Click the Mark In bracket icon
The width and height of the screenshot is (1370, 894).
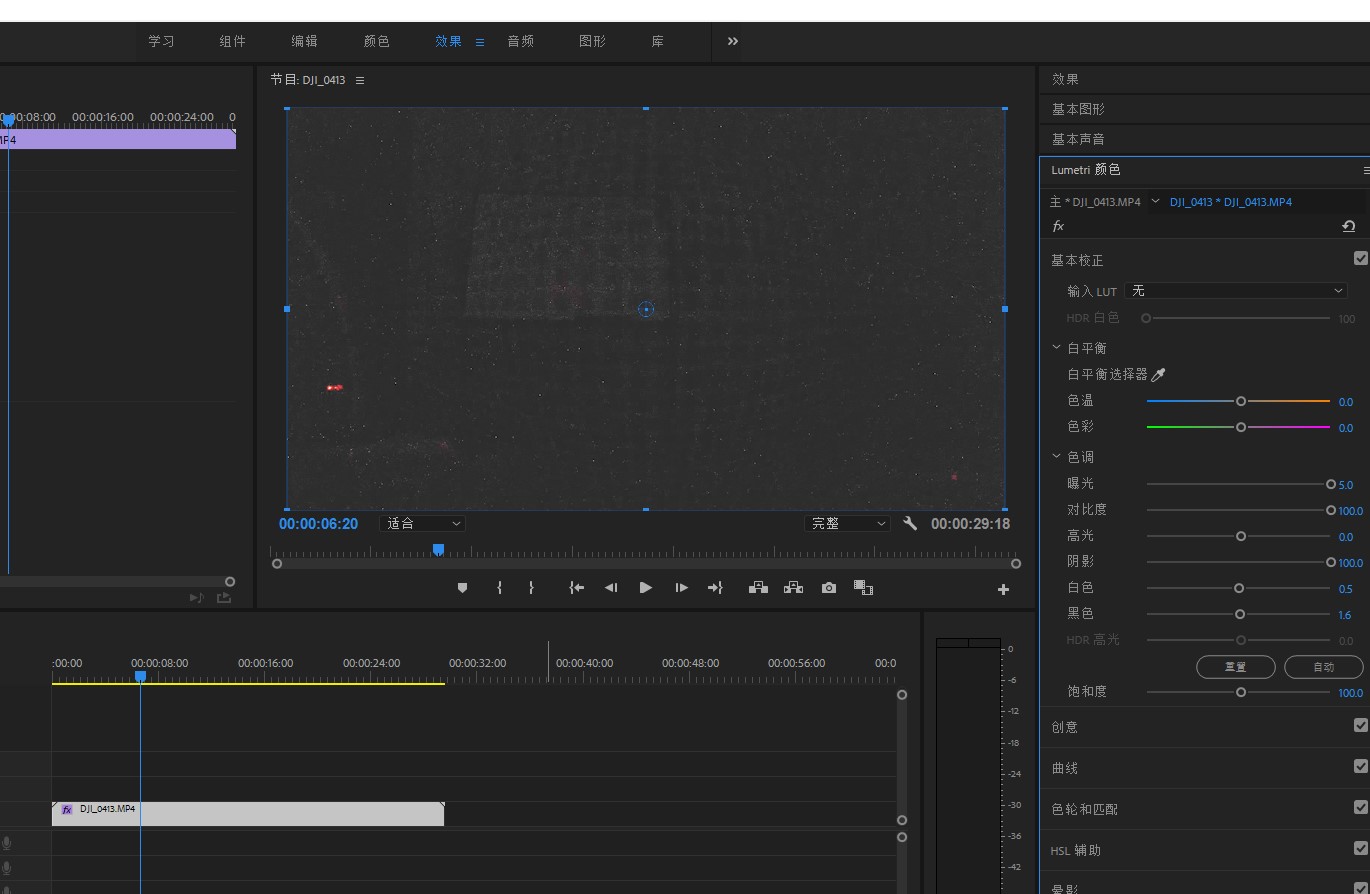tap(499, 588)
